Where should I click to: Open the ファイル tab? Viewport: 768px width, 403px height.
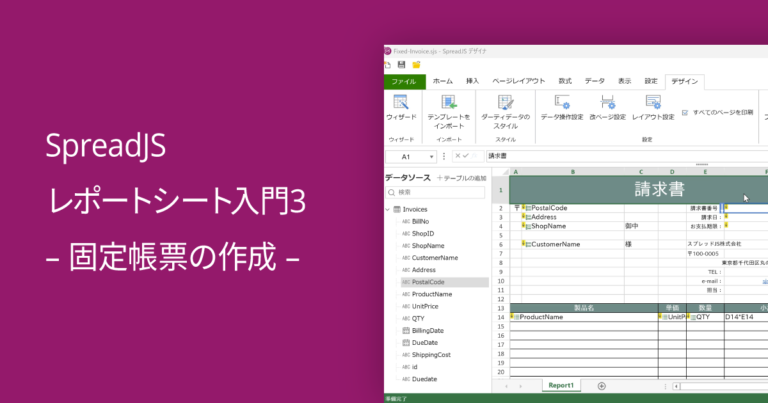click(404, 81)
